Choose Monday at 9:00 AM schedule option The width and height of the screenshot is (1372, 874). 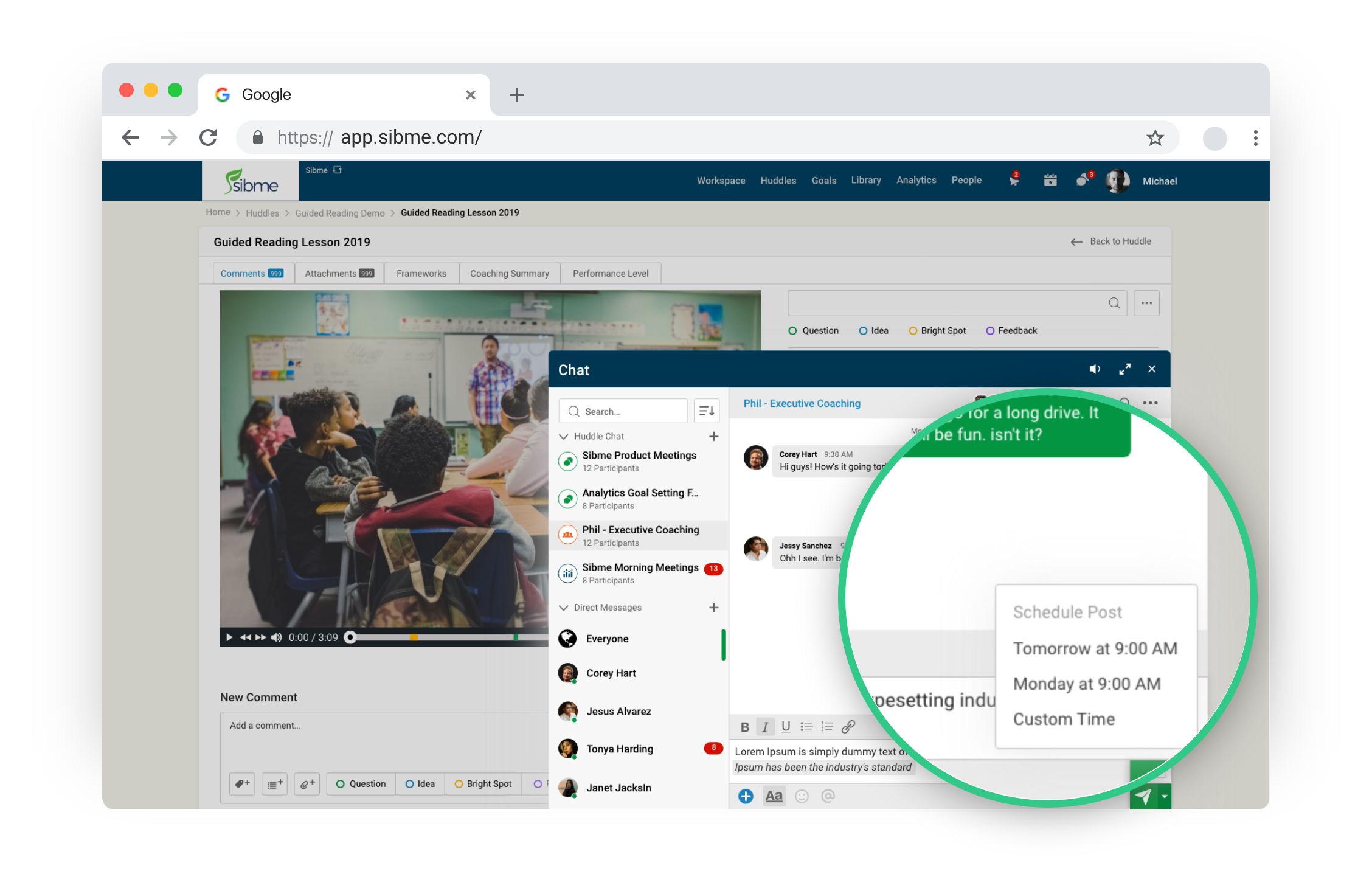(1087, 684)
